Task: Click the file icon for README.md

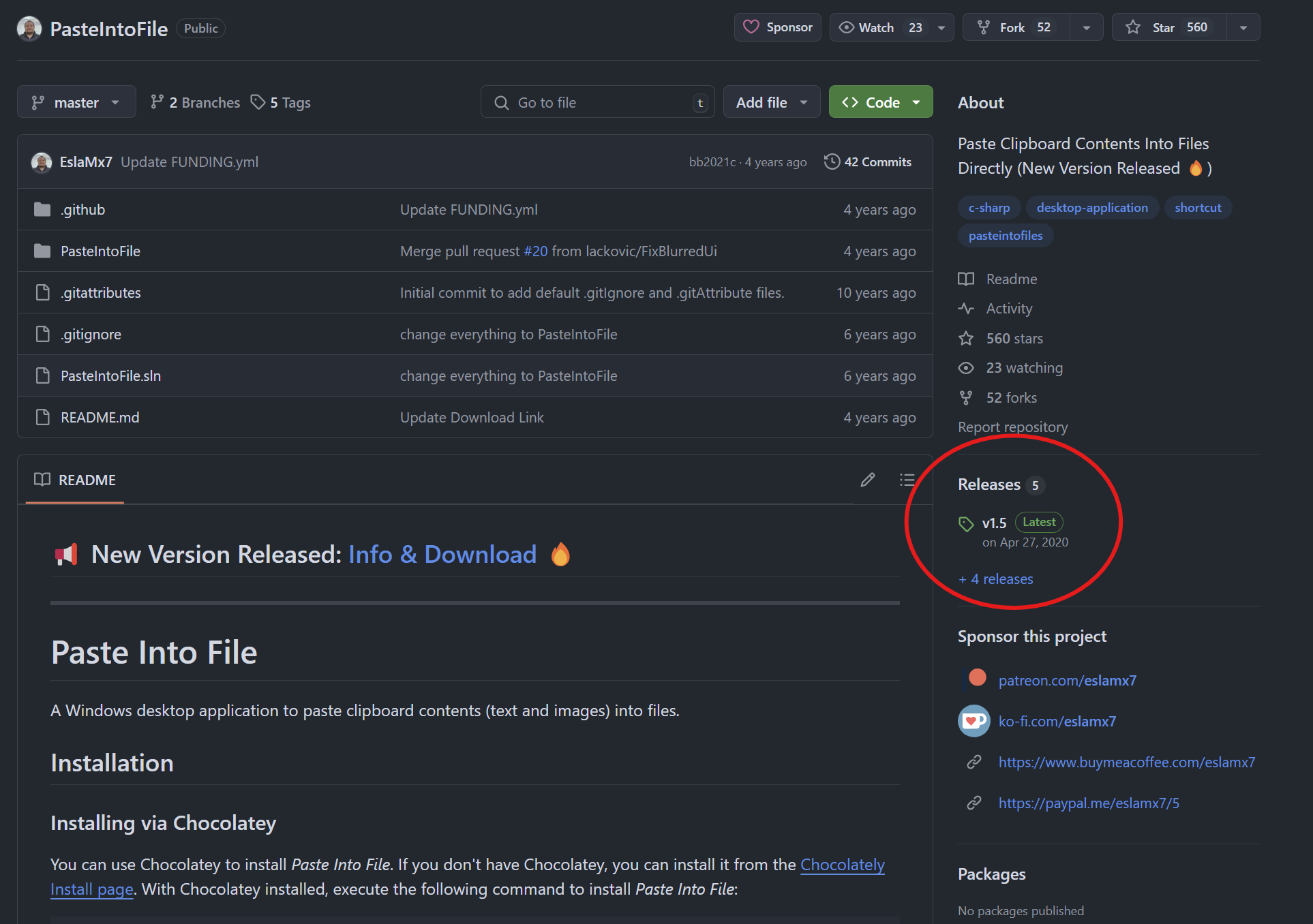Action: (42, 418)
